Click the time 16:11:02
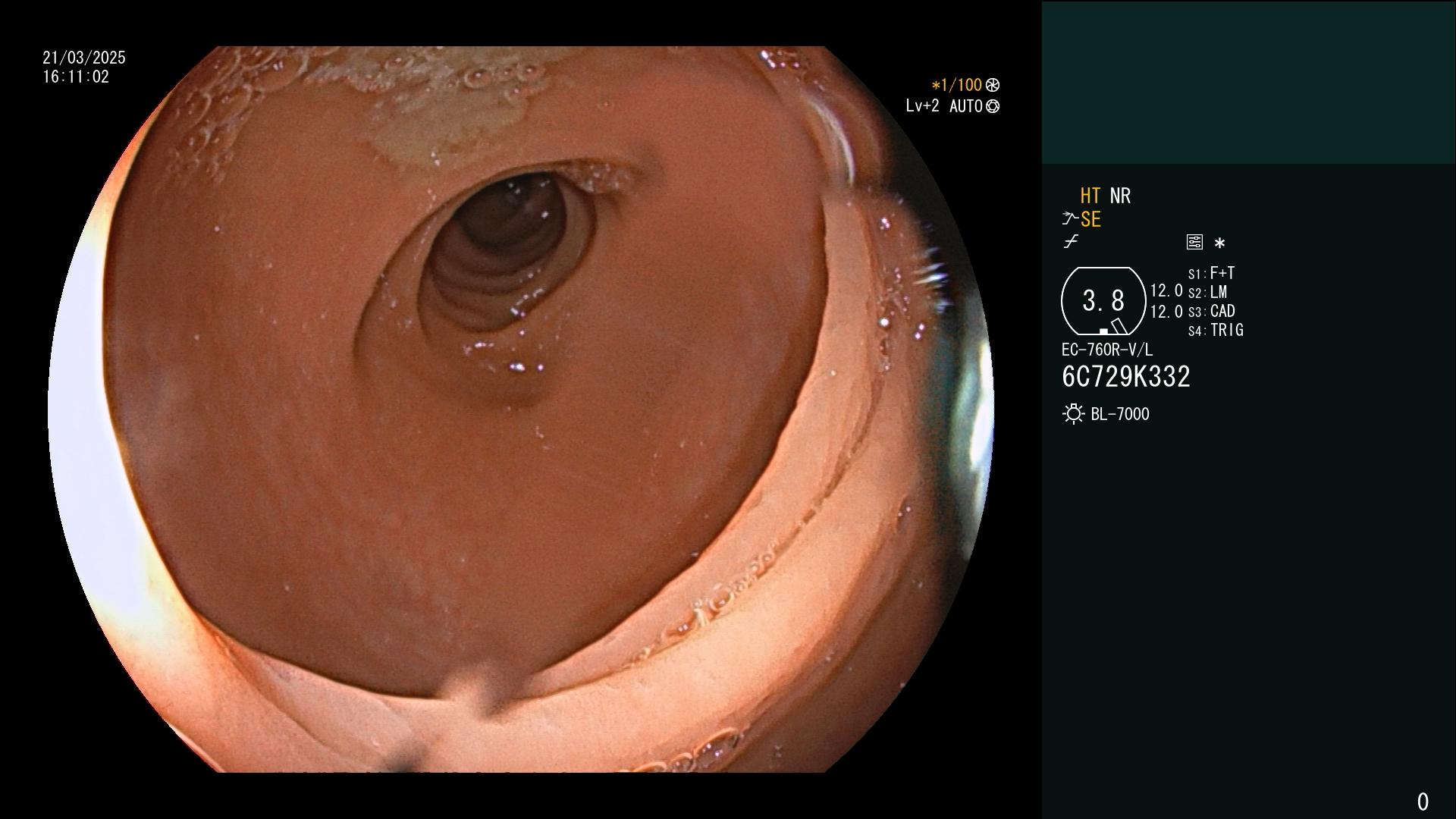 coord(76,77)
